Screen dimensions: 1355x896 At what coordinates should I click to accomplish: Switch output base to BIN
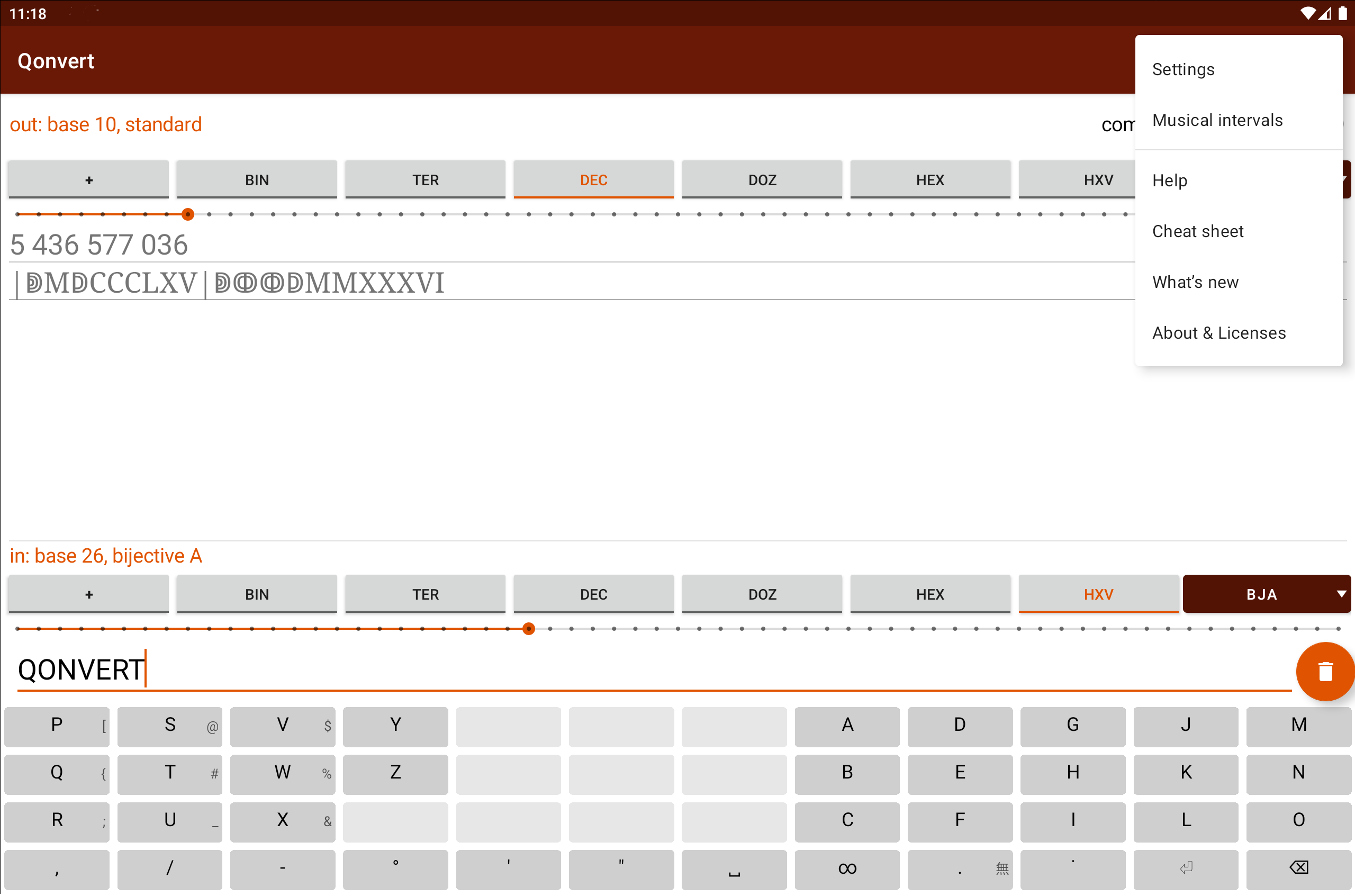pyautogui.click(x=257, y=180)
